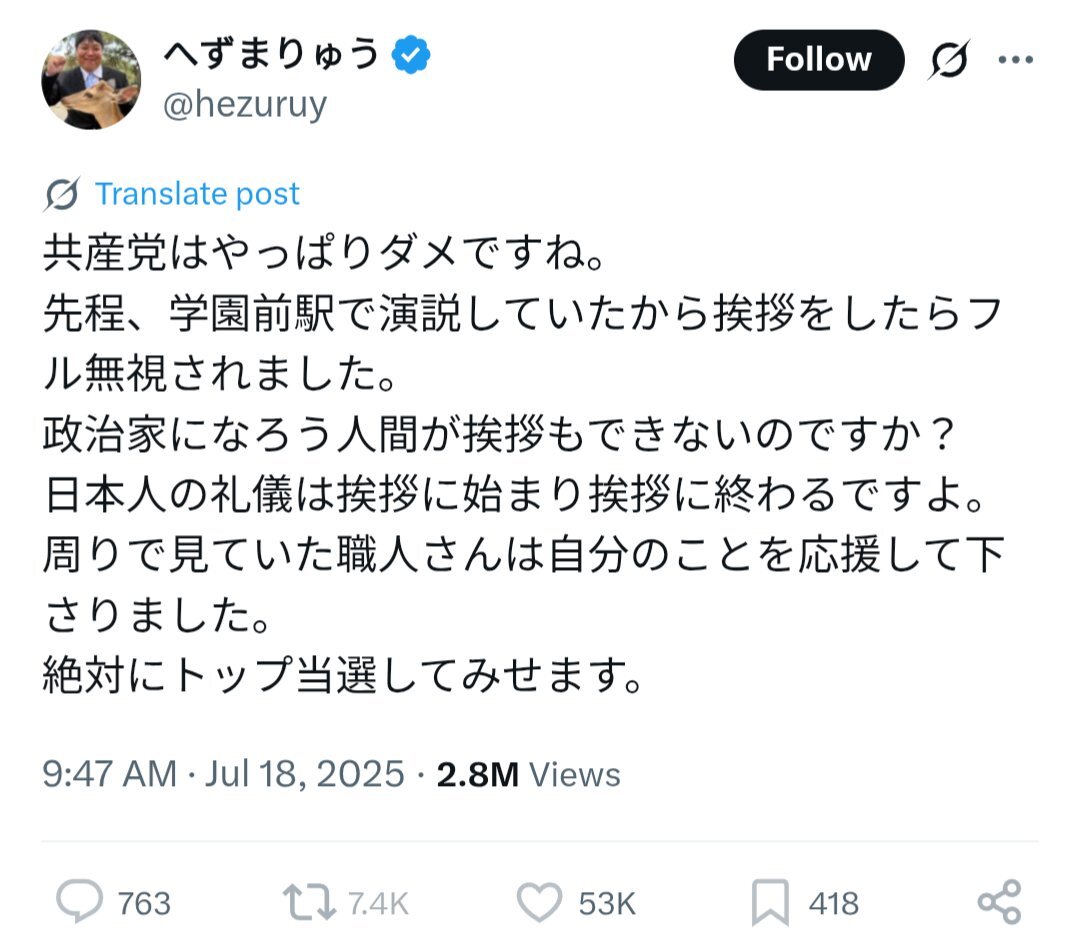Click the Grok icon left of Translate post
The image size is (1080, 949).
(62, 194)
